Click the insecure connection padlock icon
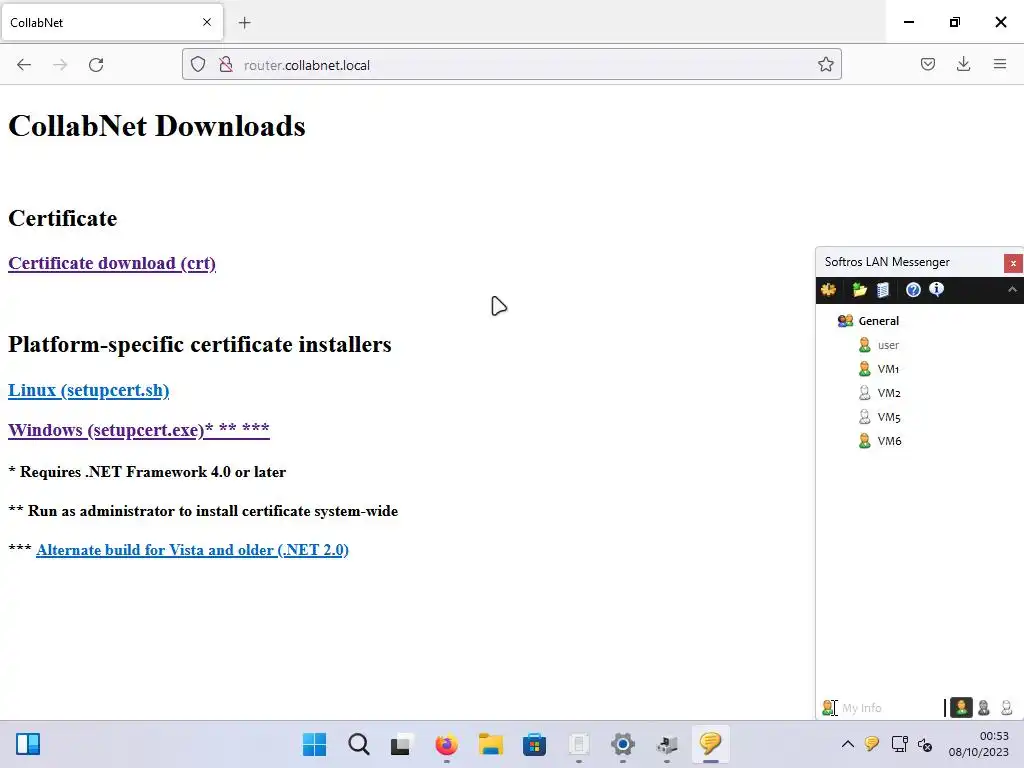Screen dimensions: 1024x768 point(226,65)
